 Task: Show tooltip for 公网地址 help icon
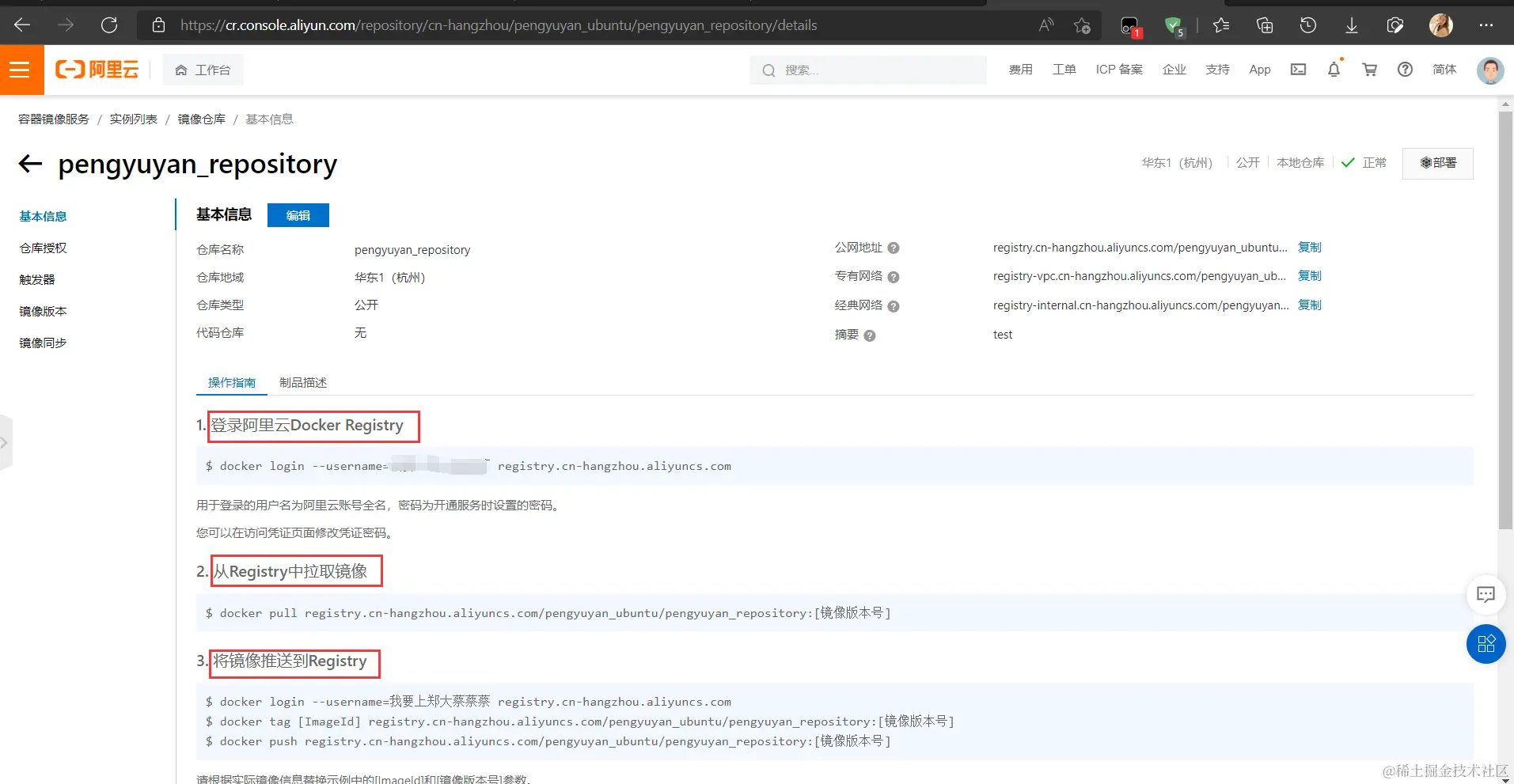(x=894, y=248)
